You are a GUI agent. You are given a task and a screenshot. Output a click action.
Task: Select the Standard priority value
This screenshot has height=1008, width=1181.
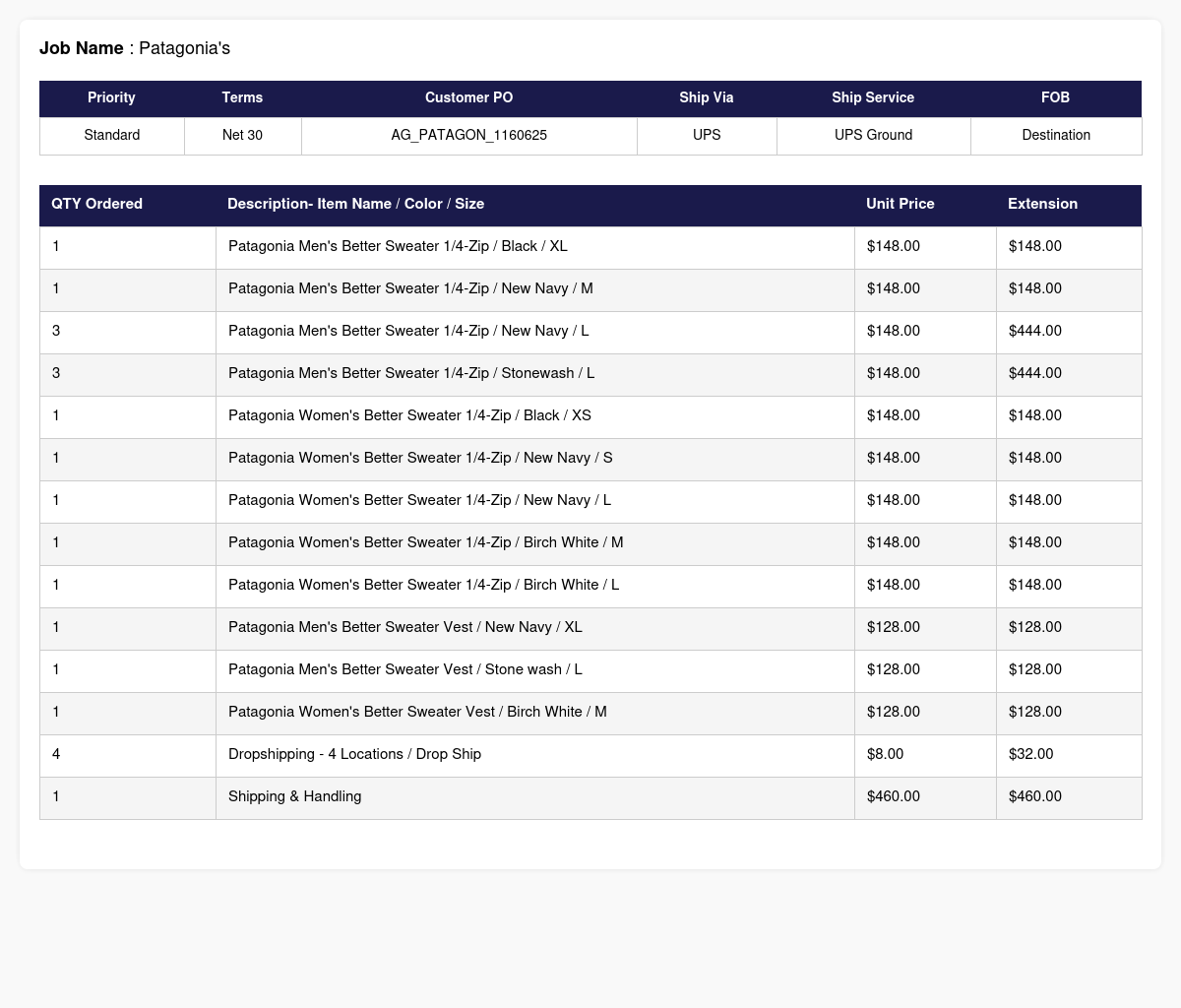tap(112, 136)
